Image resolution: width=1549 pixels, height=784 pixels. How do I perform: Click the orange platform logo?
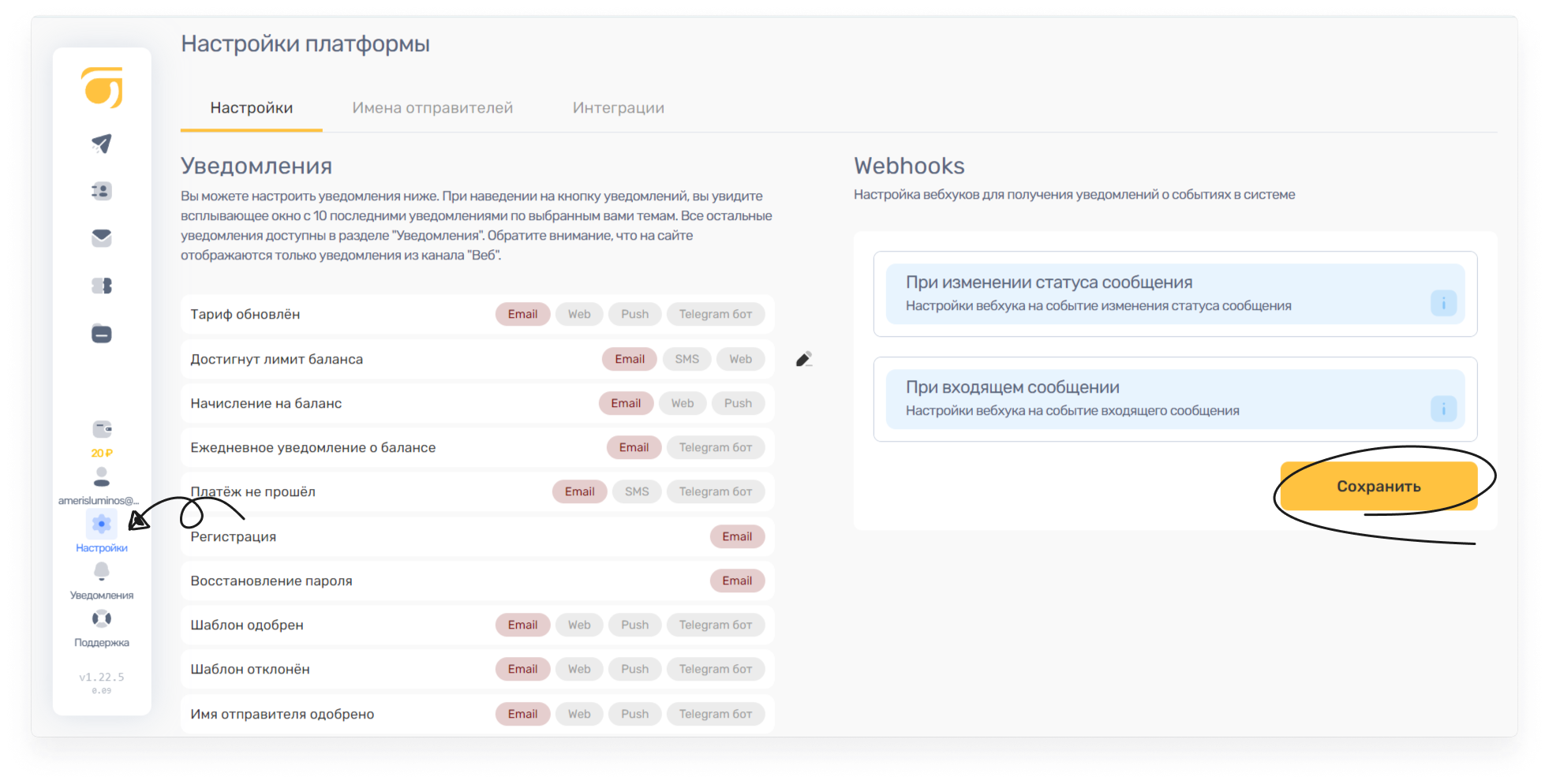(102, 87)
